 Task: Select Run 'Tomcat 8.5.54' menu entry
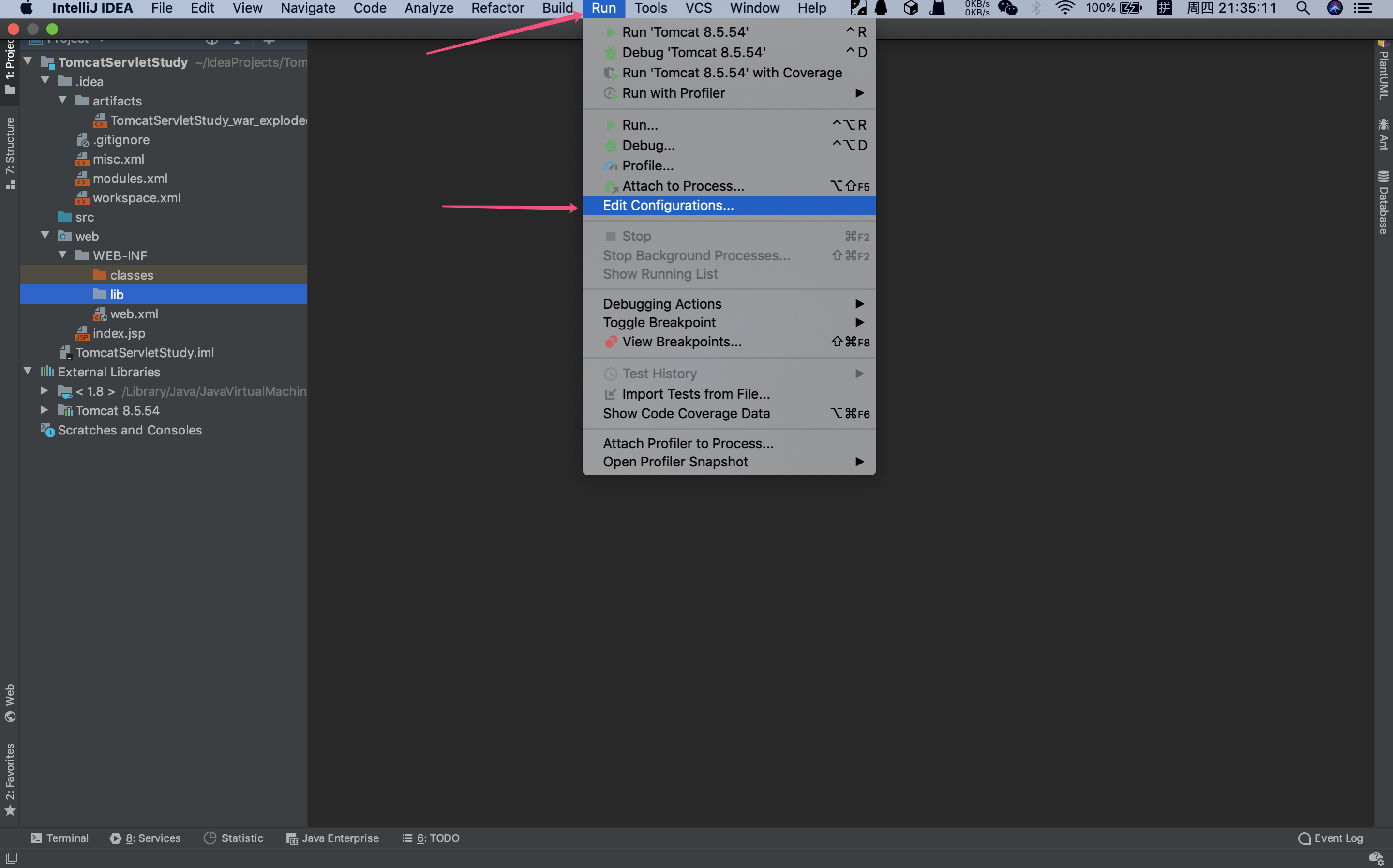click(685, 32)
